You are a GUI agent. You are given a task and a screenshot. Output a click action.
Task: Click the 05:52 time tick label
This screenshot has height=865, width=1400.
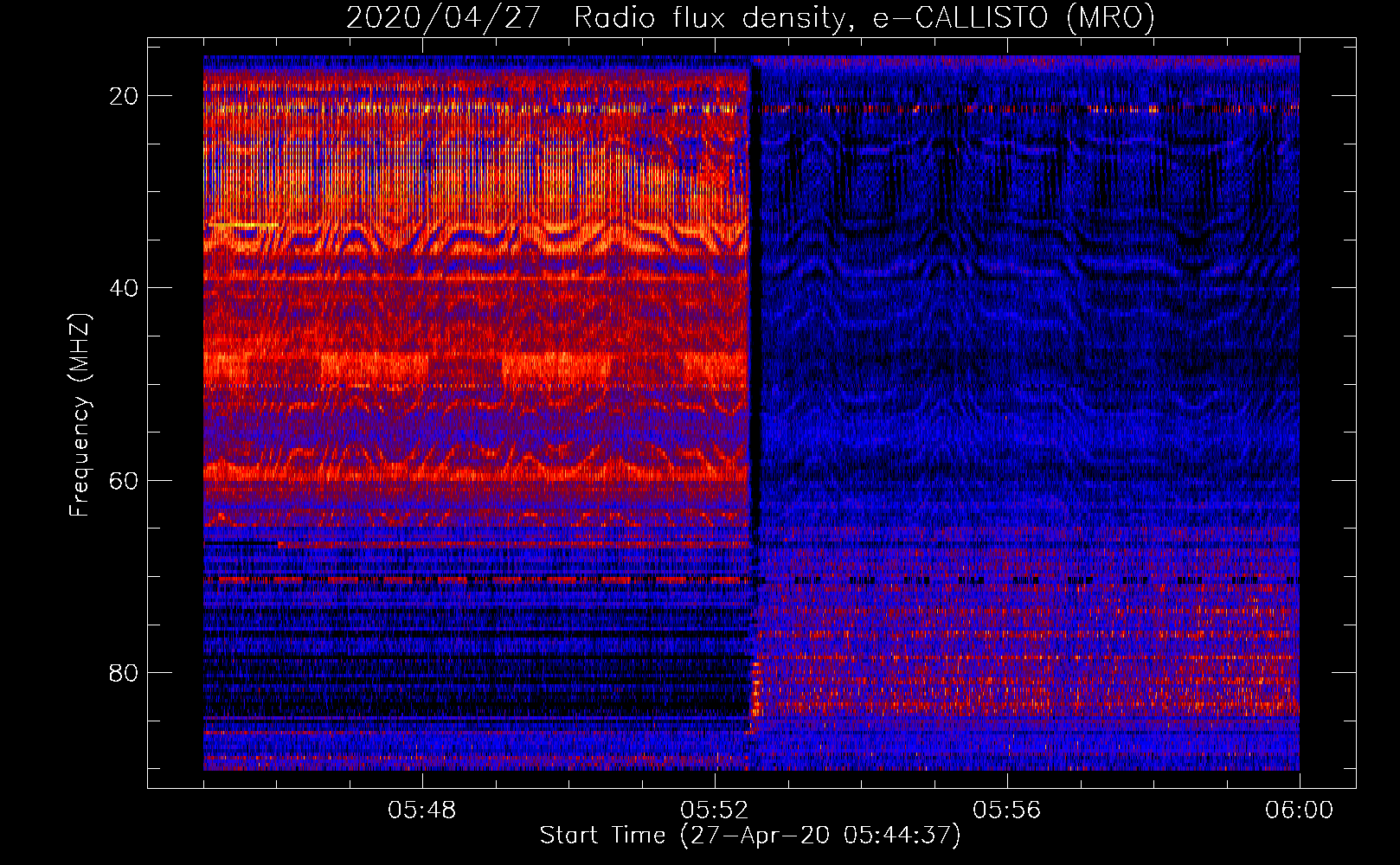click(x=715, y=811)
